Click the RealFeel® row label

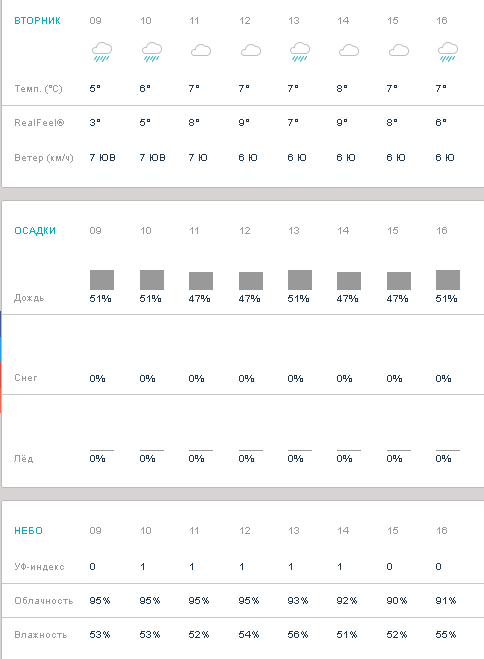(39, 123)
